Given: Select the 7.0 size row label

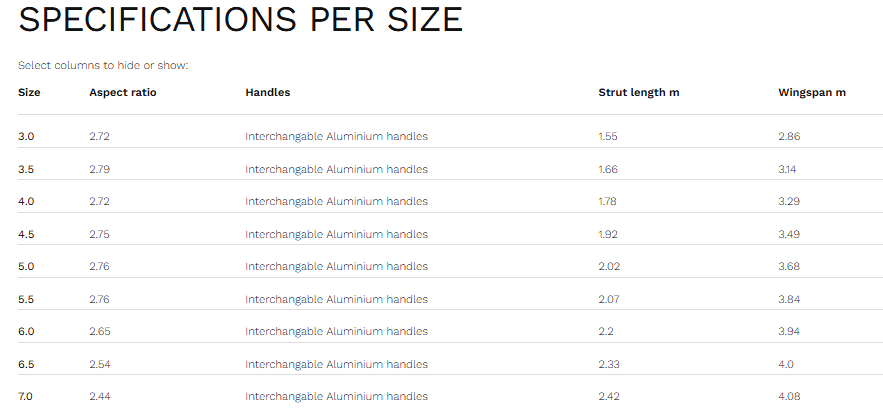Looking at the screenshot, I should [25, 396].
